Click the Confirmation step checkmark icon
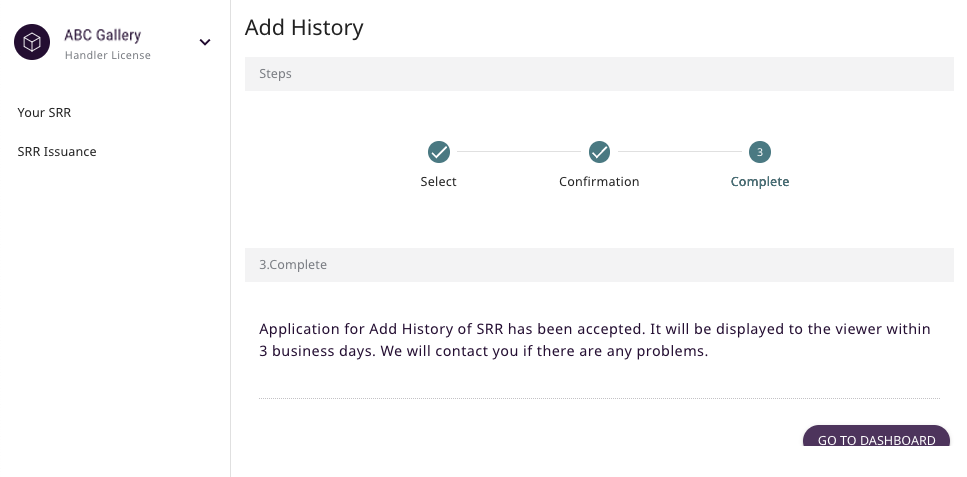 599,152
